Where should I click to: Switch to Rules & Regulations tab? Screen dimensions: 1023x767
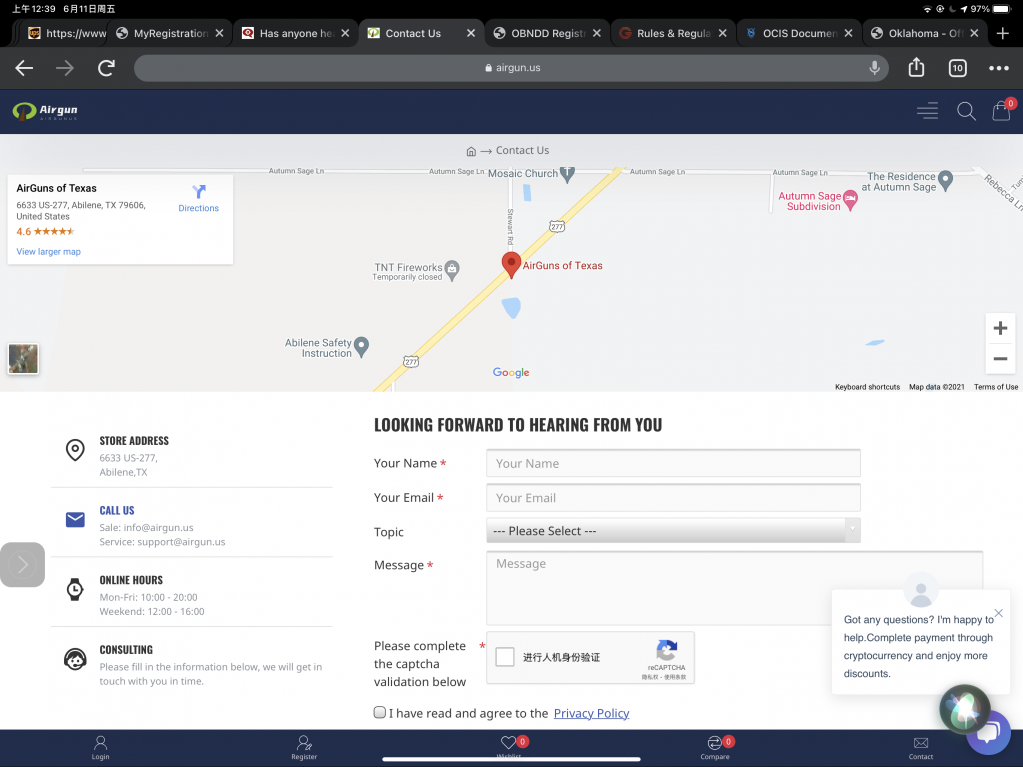click(673, 33)
